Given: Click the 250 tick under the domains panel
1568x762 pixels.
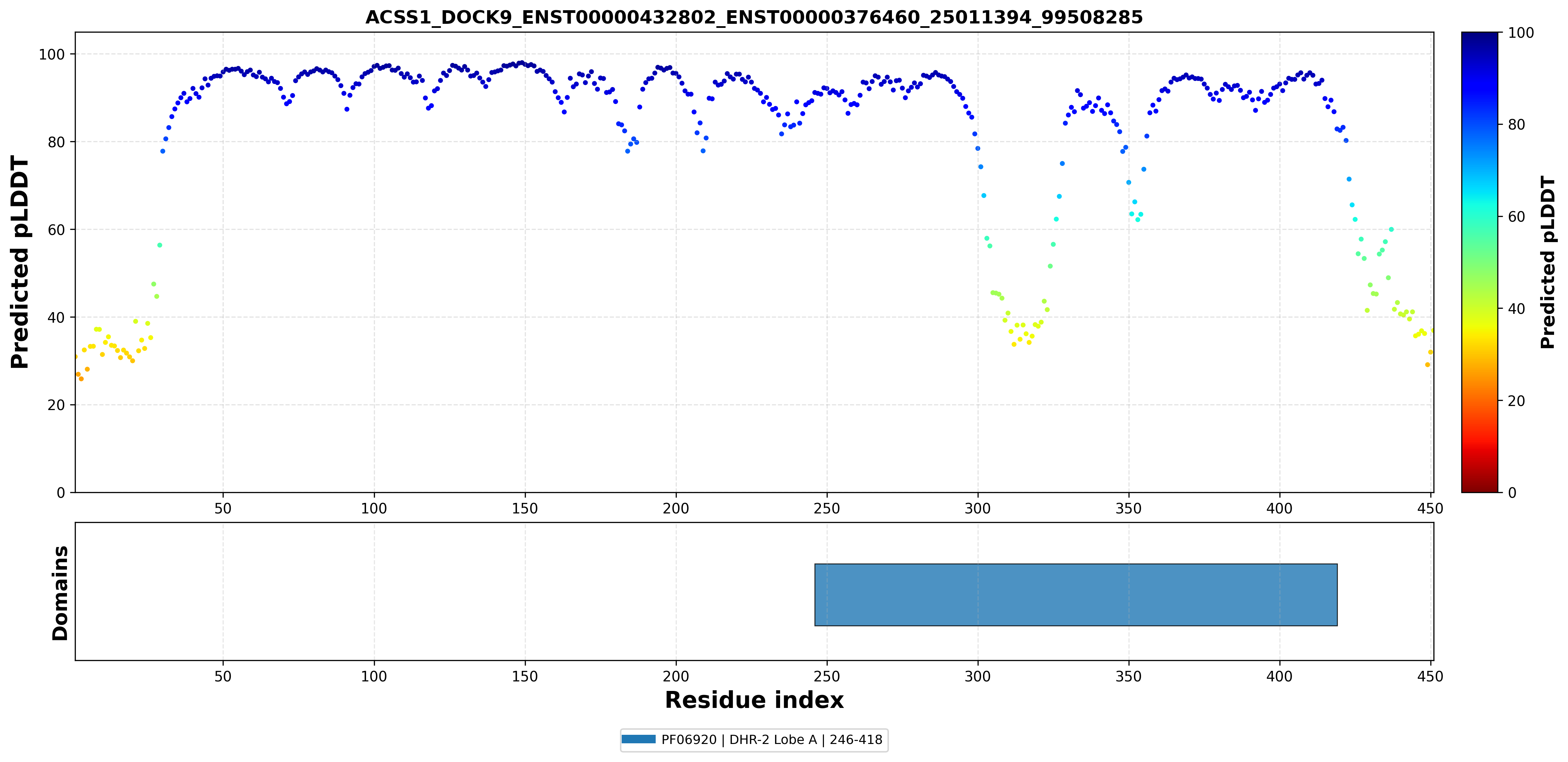Looking at the screenshot, I should [827, 676].
